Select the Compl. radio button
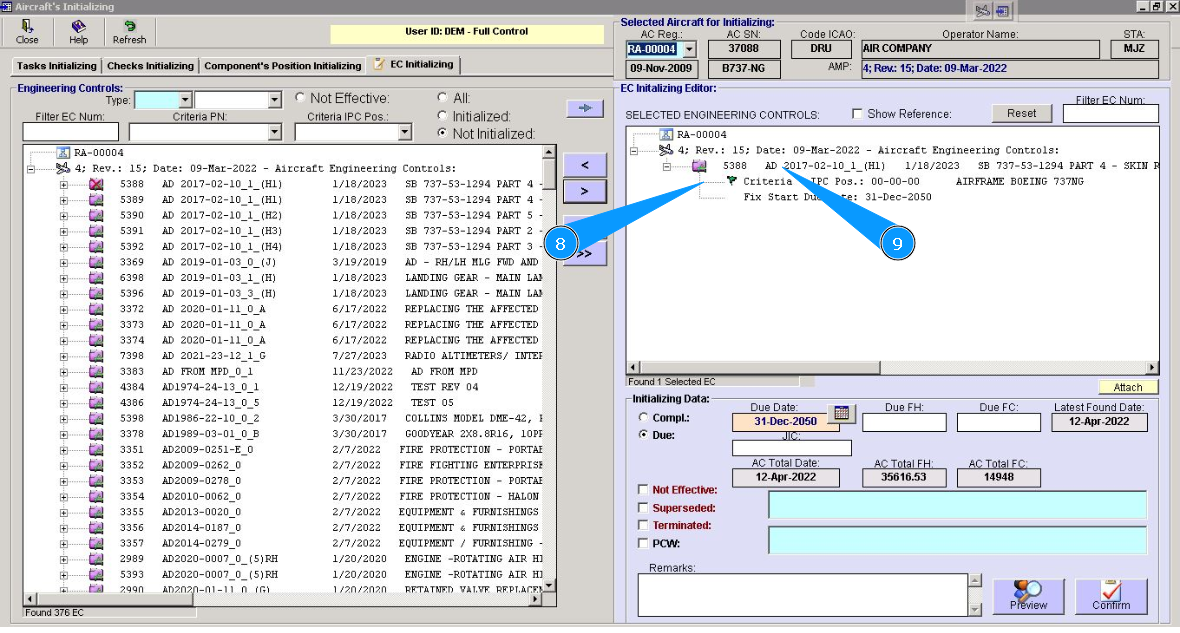The width and height of the screenshot is (1180, 633). point(643,417)
